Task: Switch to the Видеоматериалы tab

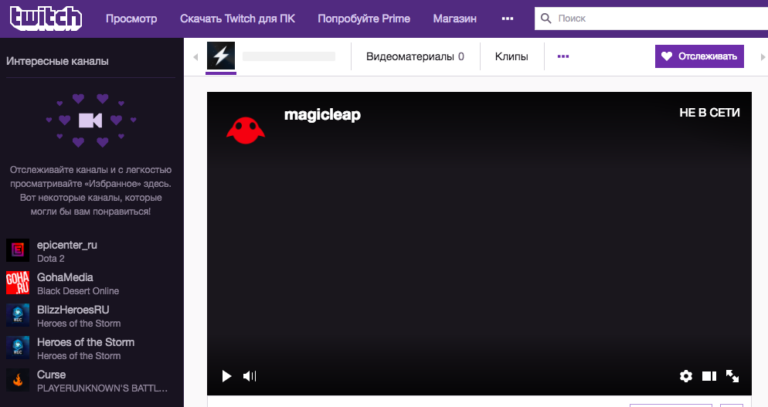Action: click(x=415, y=56)
